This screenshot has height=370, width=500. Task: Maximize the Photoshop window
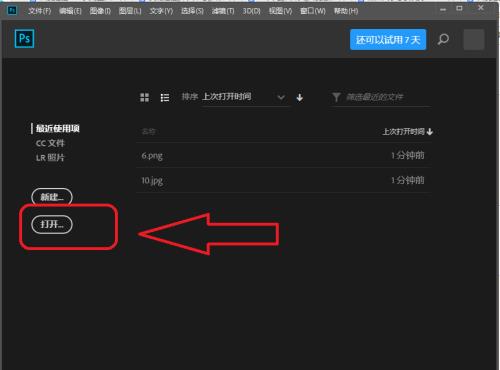click(x=459, y=8)
